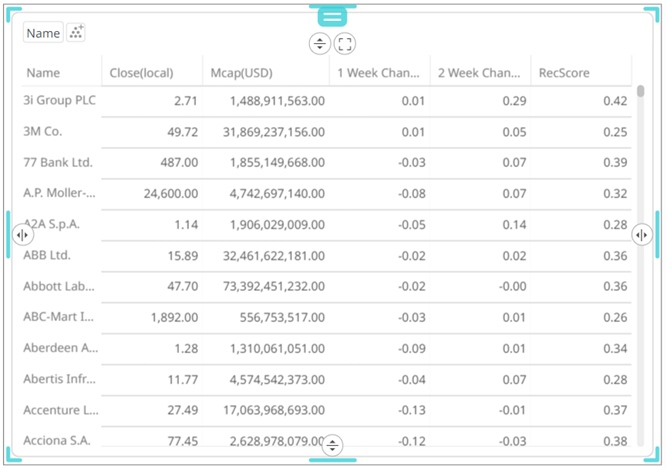This screenshot has height=469, width=666.
Task: Click the vertical scrollbar thumb
Action: 641,91
